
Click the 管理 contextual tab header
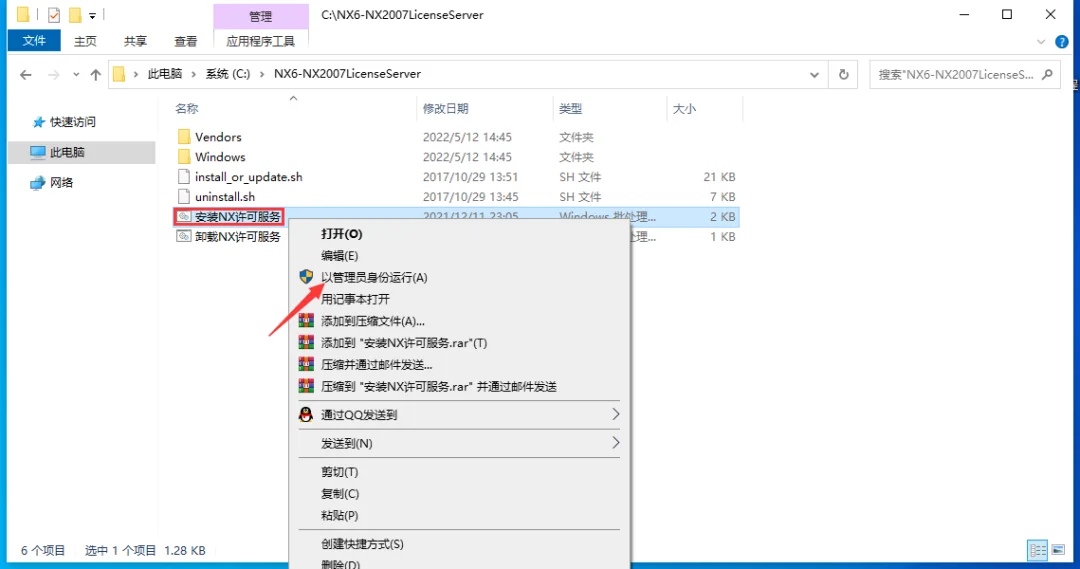260,16
